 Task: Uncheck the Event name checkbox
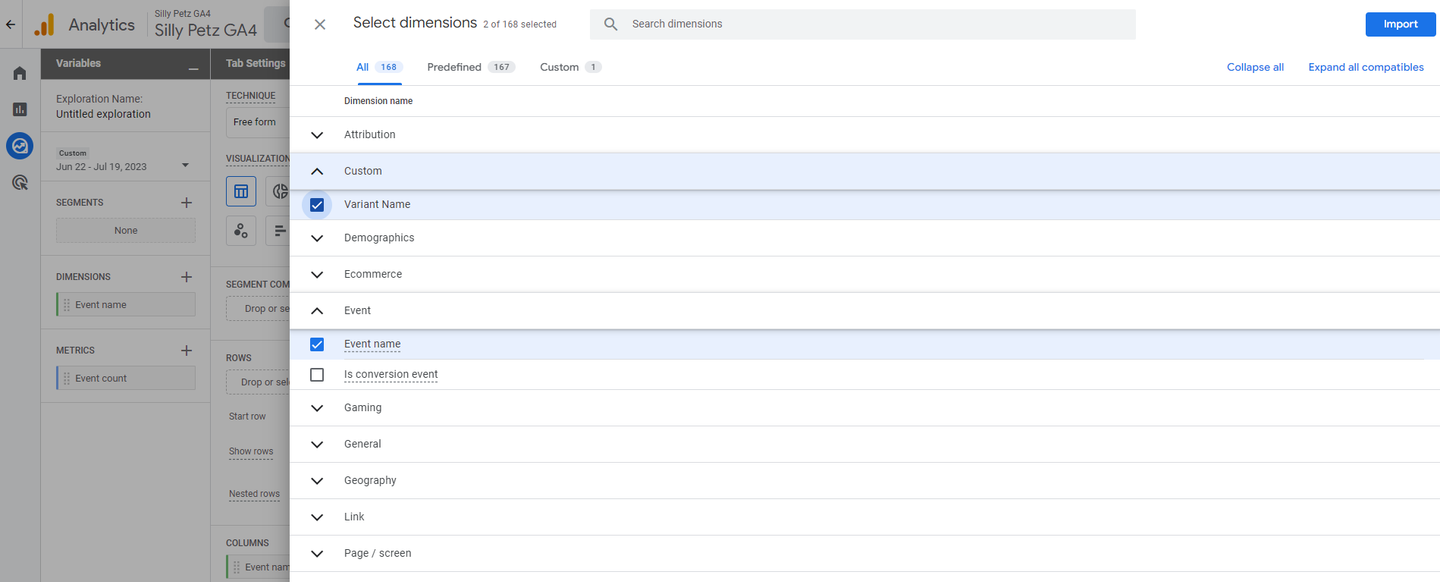click(317, 344)
